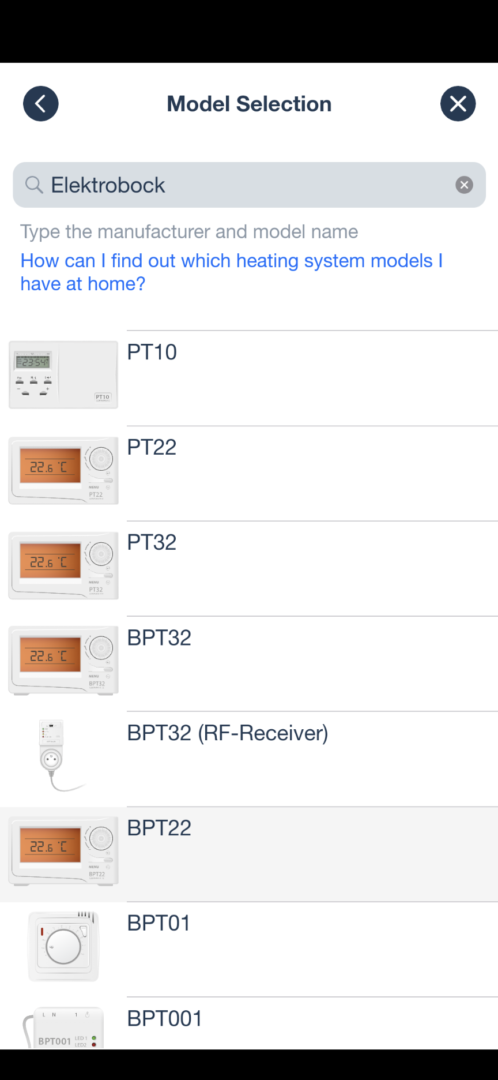Select the BPT01 dial thermostat image

[x=63, y=946]
